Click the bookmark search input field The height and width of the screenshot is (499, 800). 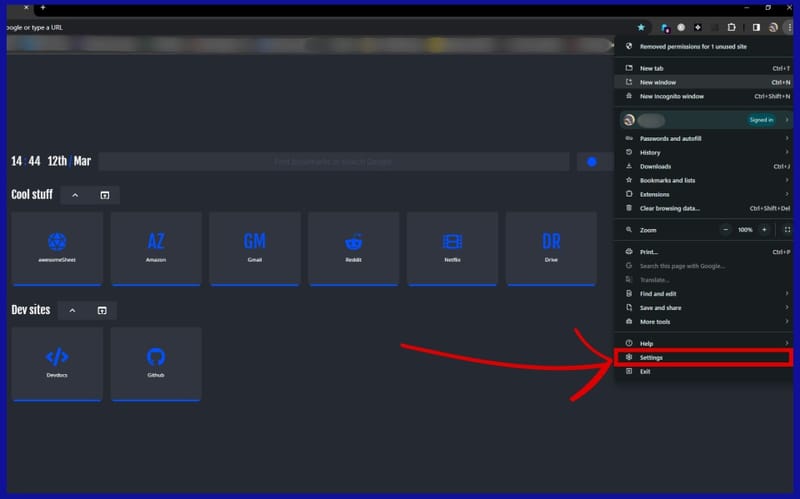click(x=333, y=162)
